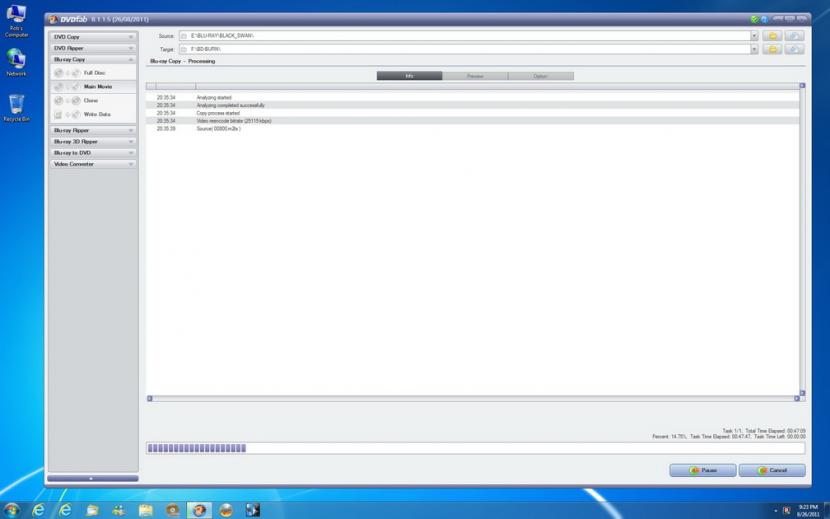Switch to the Info tab
Image resolution: width=830 pixels, height=519 pixels.
point(409,76)
